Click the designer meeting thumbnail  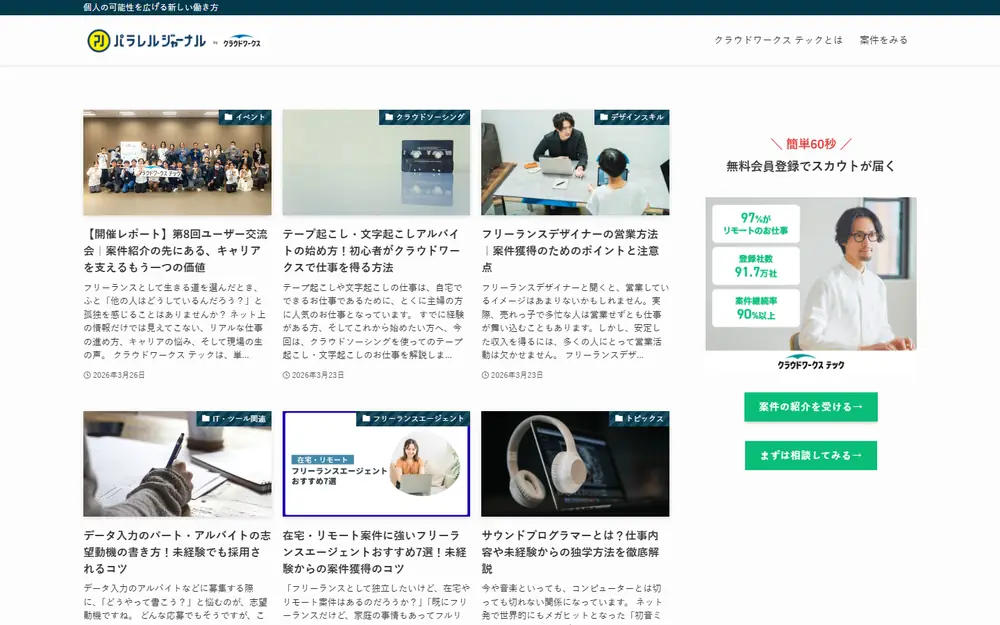575,162
